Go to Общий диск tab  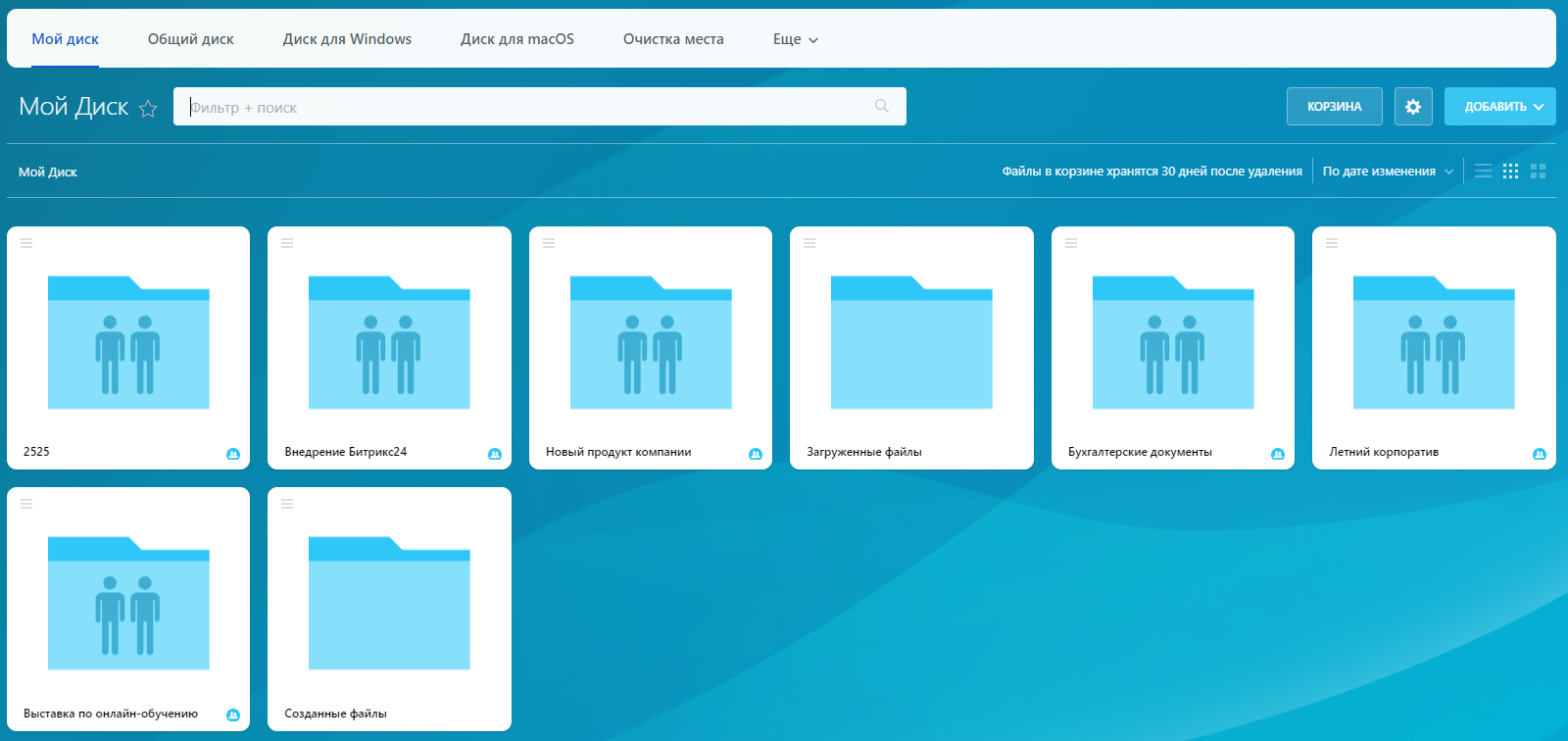pyautogui.click(x=191, y=39)
